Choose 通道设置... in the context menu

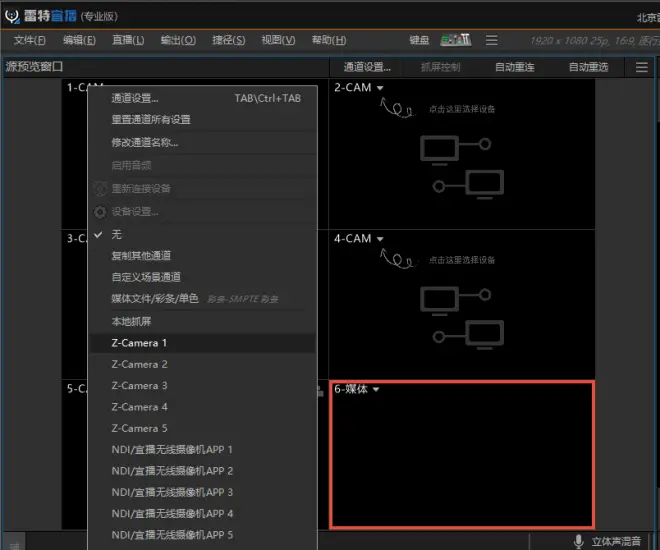pyautogui.click(x=203, y=98)
